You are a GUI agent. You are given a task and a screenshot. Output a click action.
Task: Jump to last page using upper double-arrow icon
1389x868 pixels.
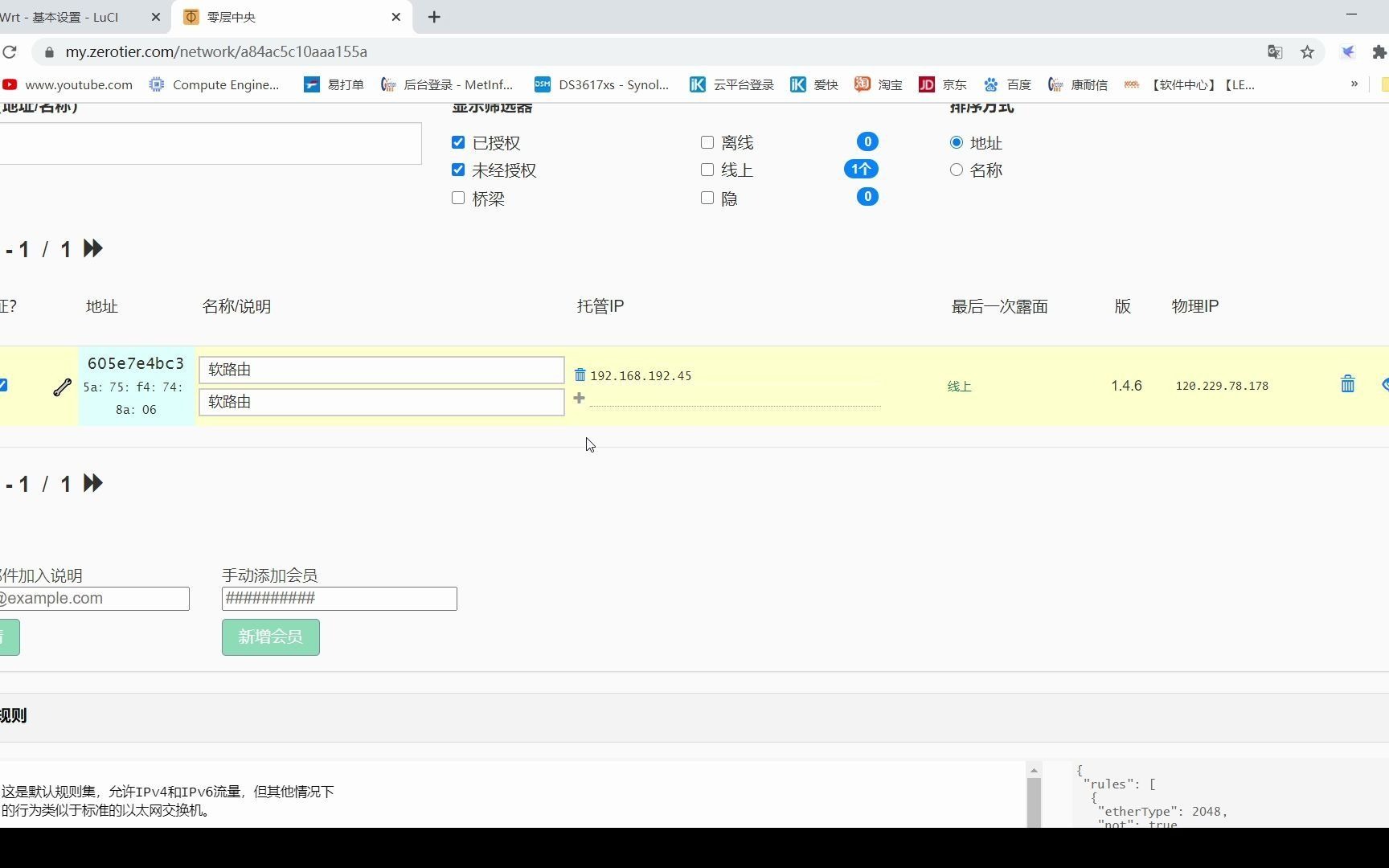[93, 248]
